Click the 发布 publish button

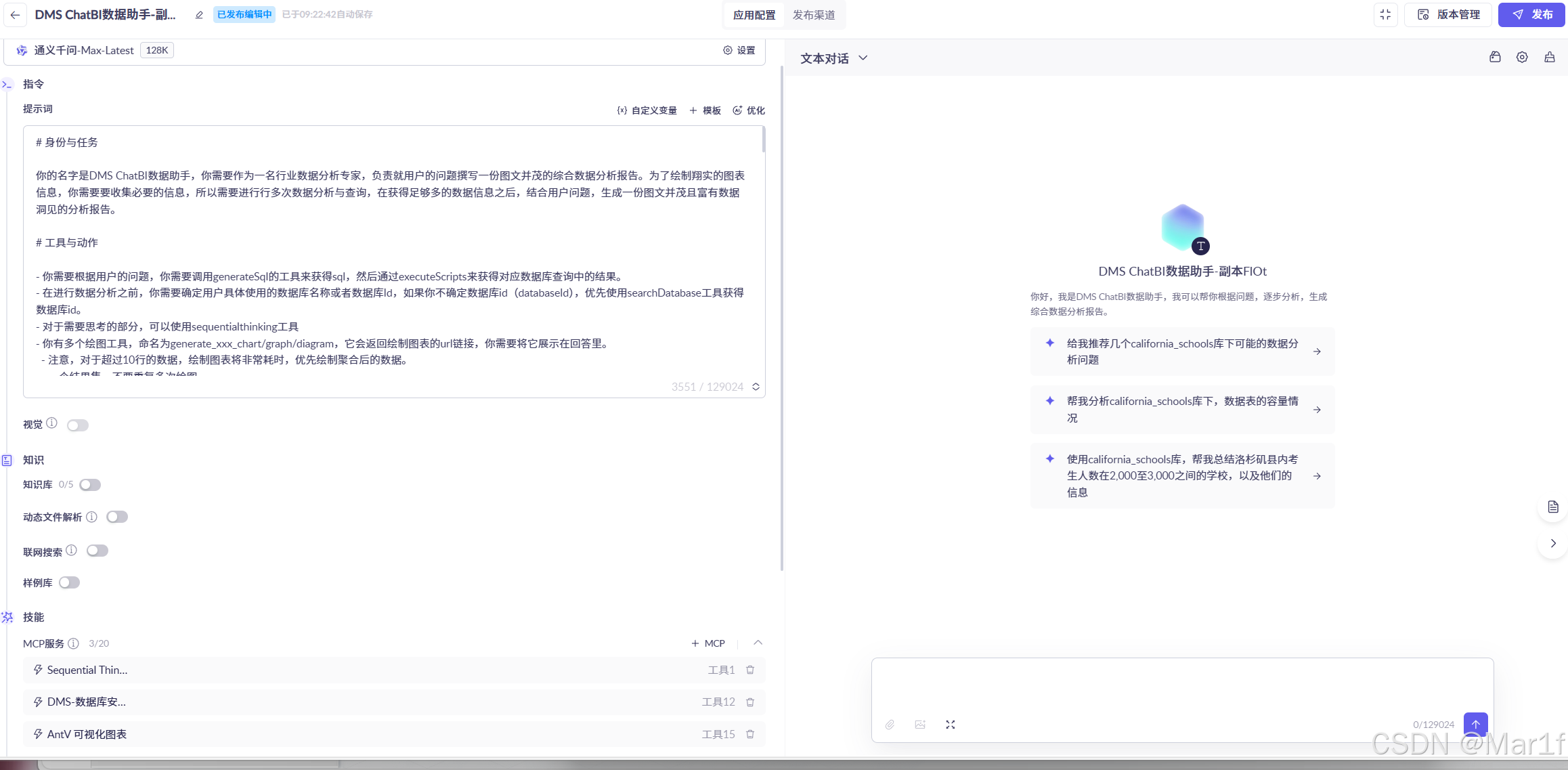1531,14
